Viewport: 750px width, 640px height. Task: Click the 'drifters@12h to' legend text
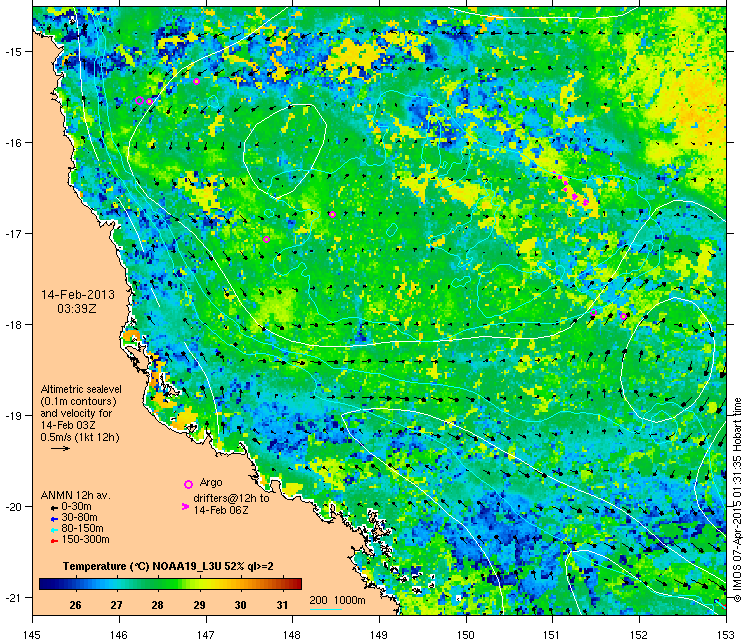point(231,498)
